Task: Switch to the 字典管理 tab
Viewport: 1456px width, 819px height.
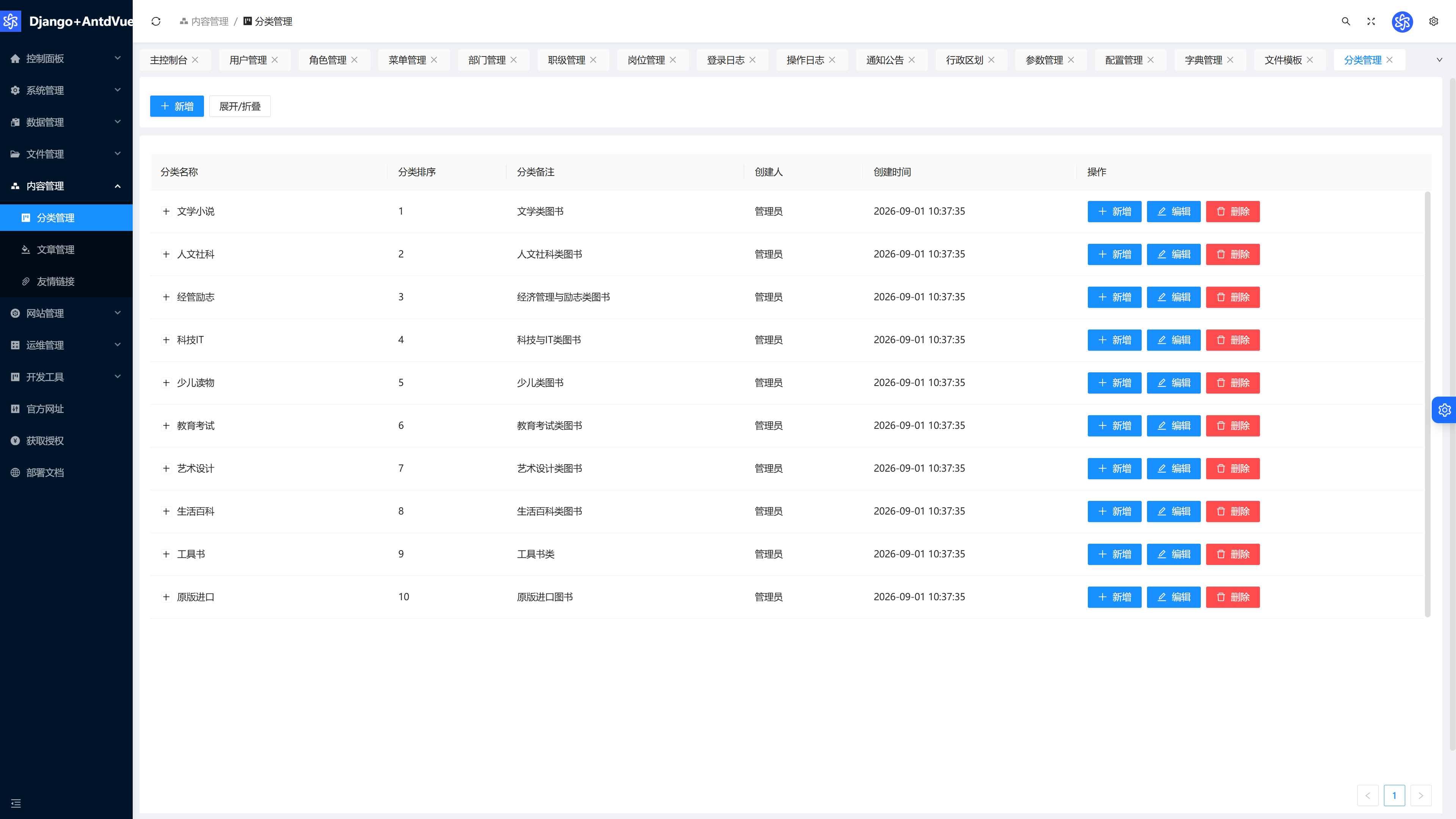Action: pos(1204,60)
